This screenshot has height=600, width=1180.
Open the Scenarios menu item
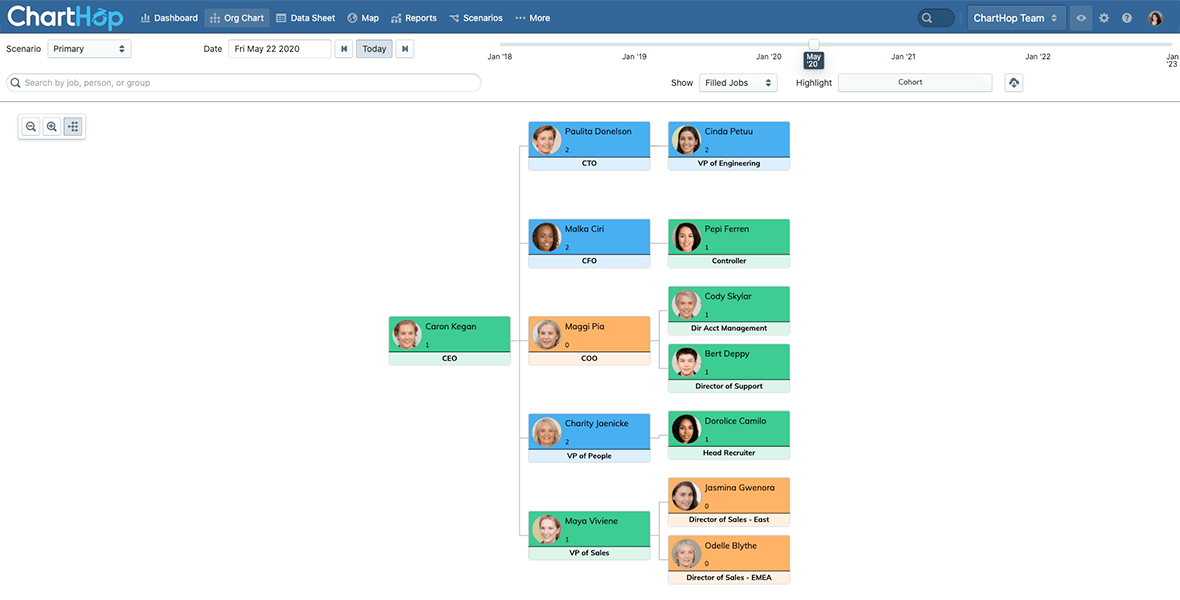point(476,18)
